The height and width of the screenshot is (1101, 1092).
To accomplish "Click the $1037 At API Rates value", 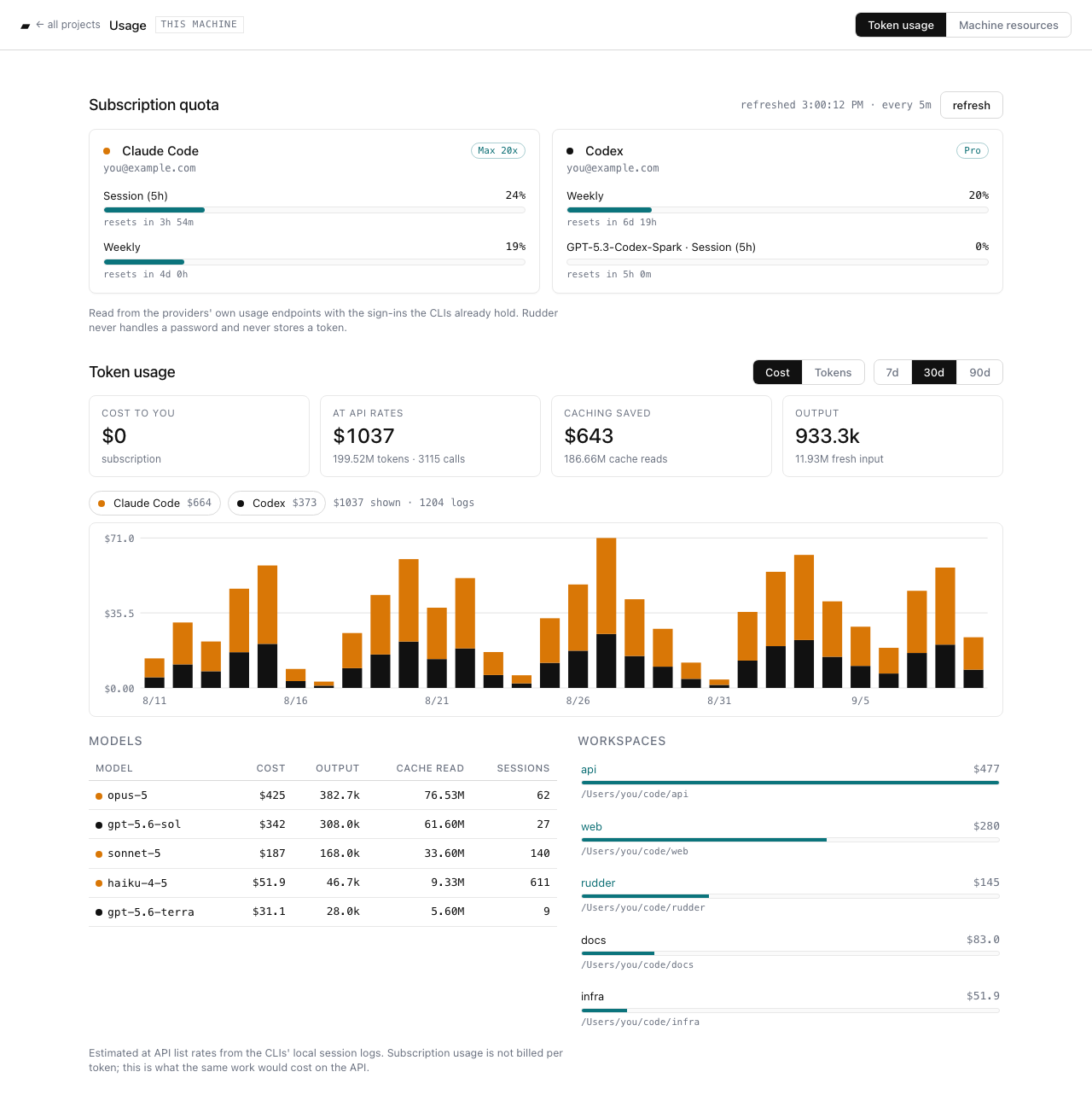I will point(363,436).
